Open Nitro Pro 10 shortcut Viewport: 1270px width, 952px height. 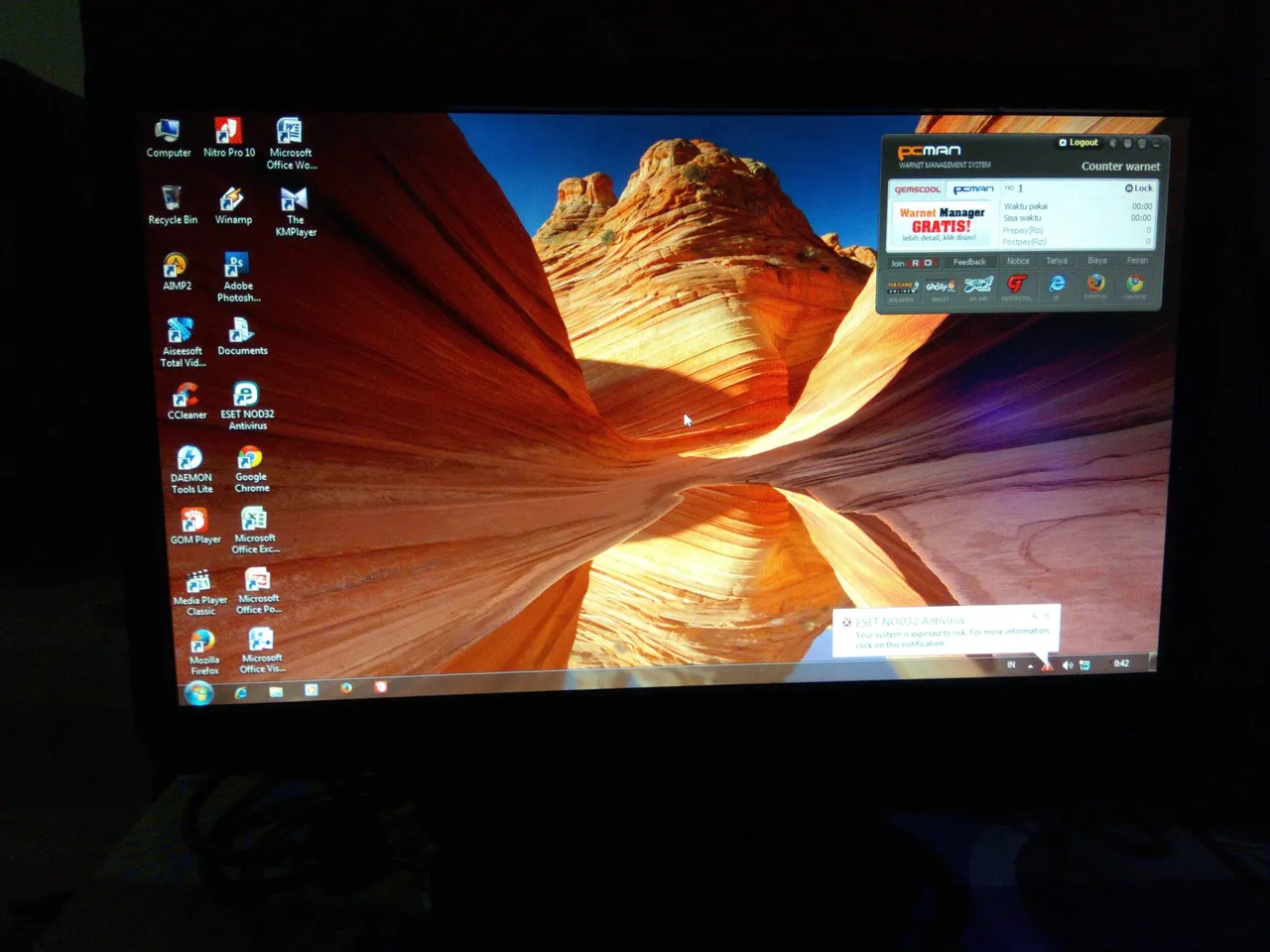[229, 138]
